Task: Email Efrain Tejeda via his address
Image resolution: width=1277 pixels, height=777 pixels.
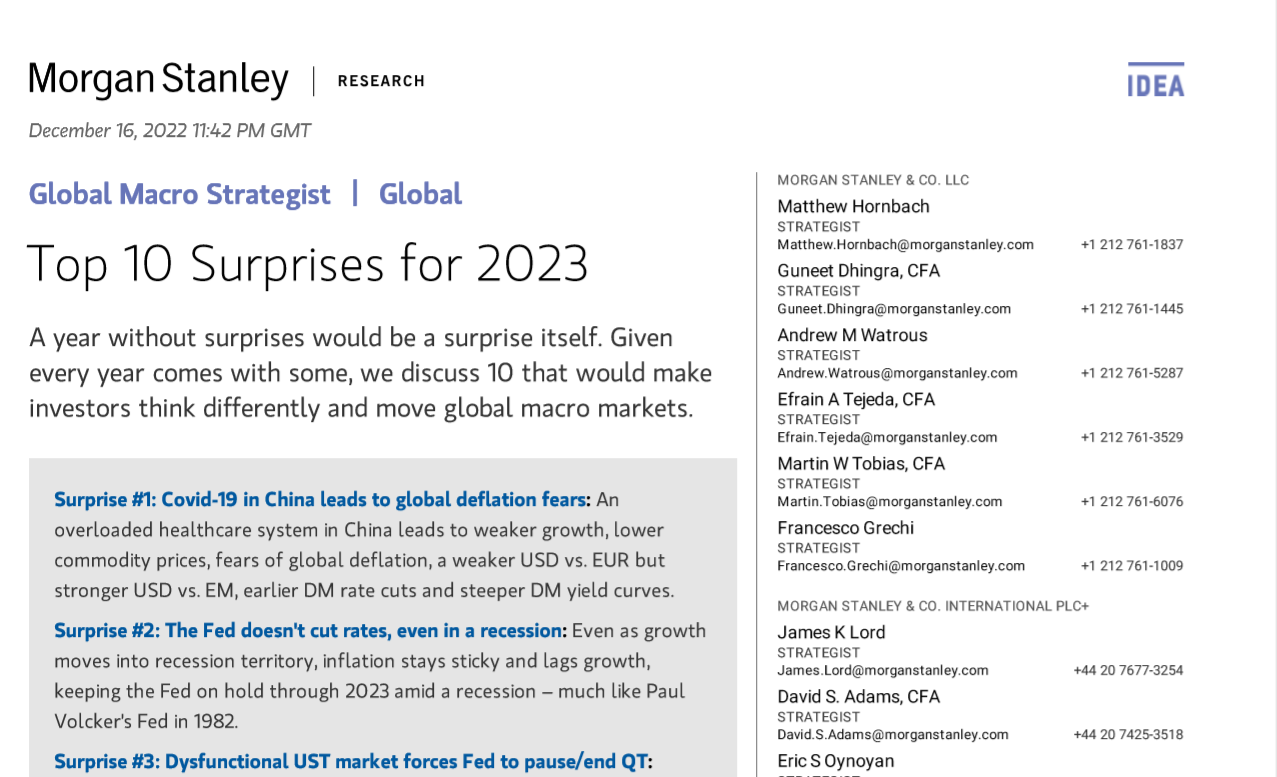Action: pos(887,437)
